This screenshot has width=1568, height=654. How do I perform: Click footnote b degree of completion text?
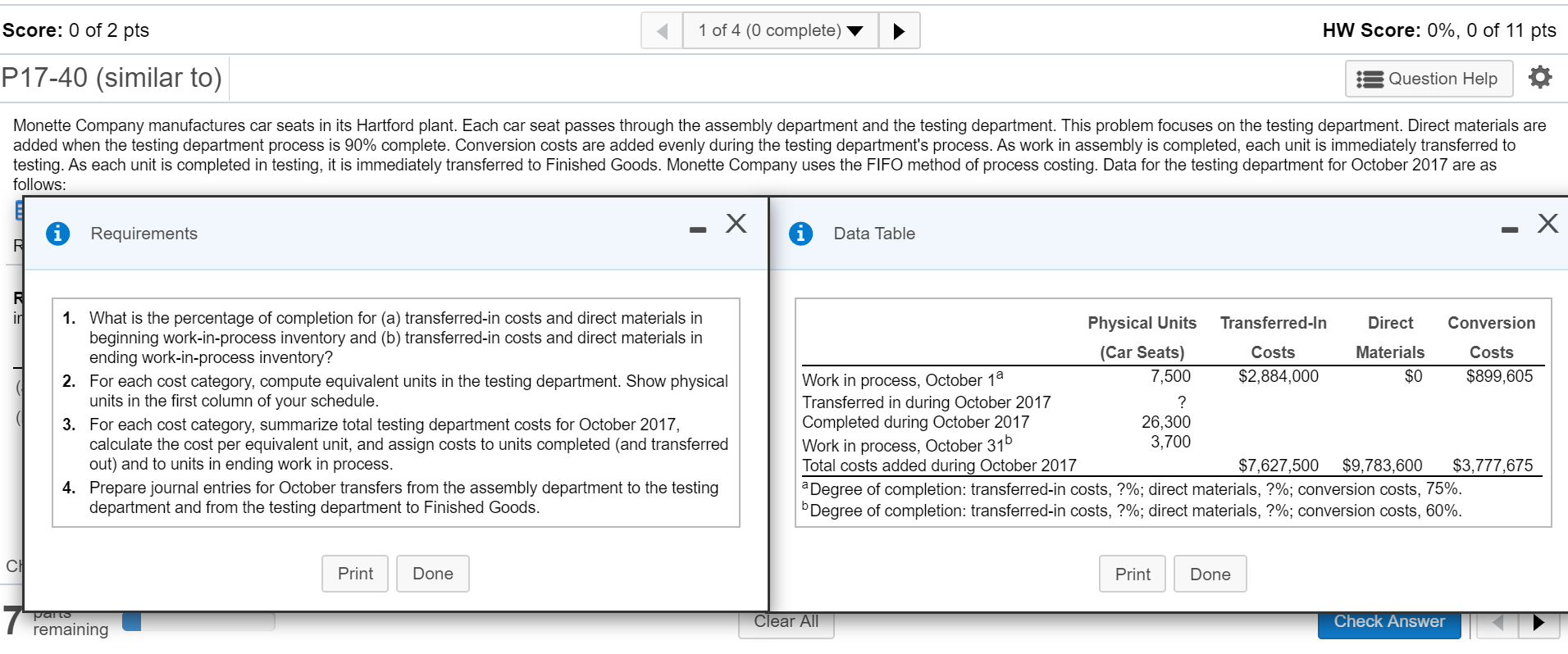(x=1132, y=511)
